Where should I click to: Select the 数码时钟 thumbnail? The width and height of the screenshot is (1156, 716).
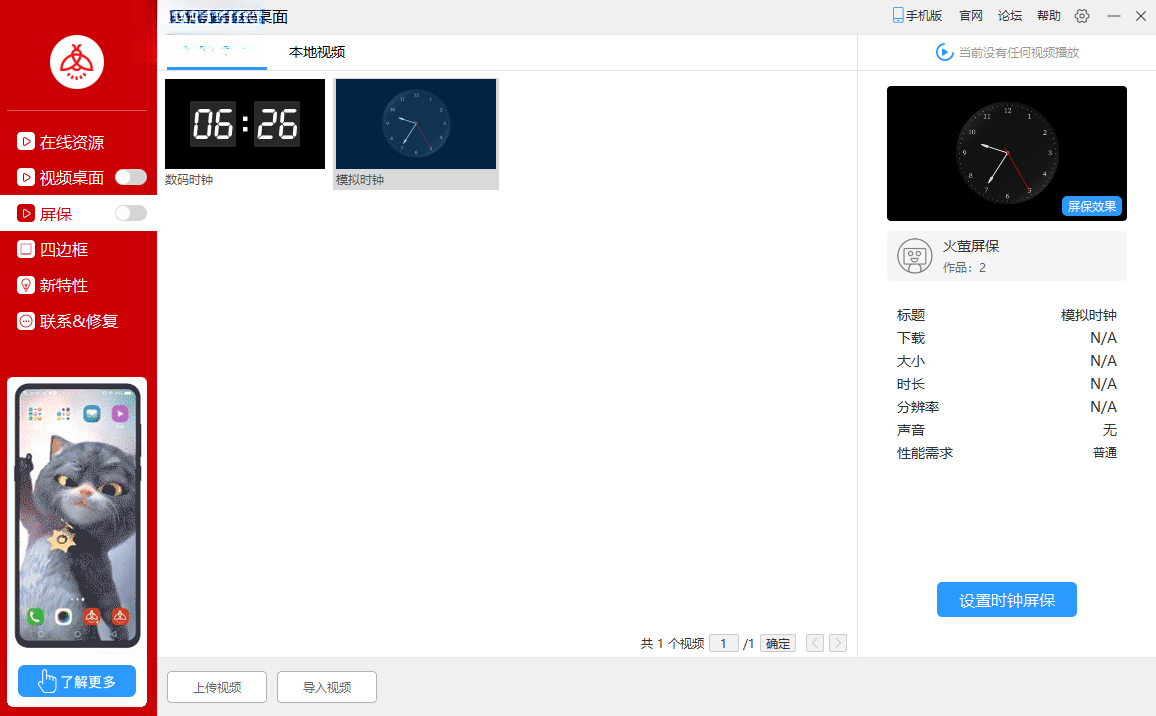click(245, 124)
